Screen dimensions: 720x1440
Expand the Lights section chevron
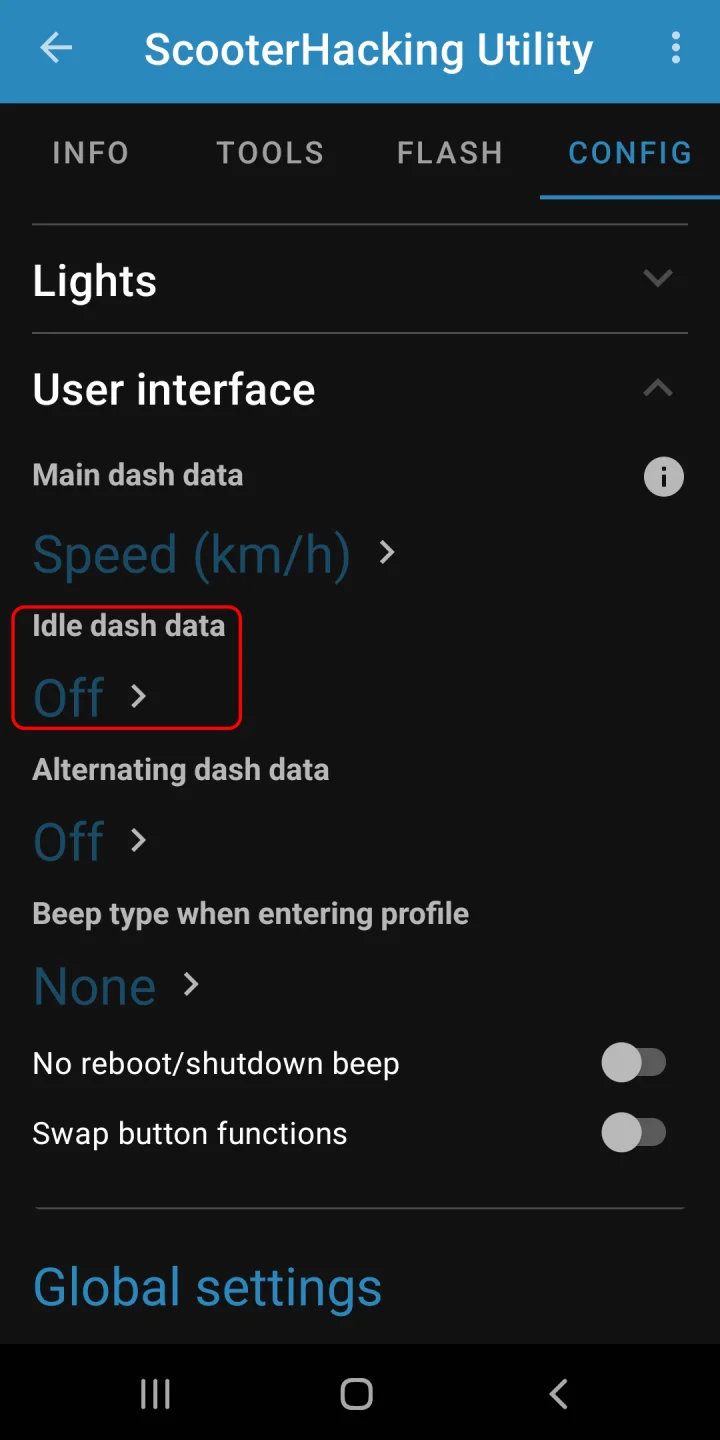[x=657, y=279]
